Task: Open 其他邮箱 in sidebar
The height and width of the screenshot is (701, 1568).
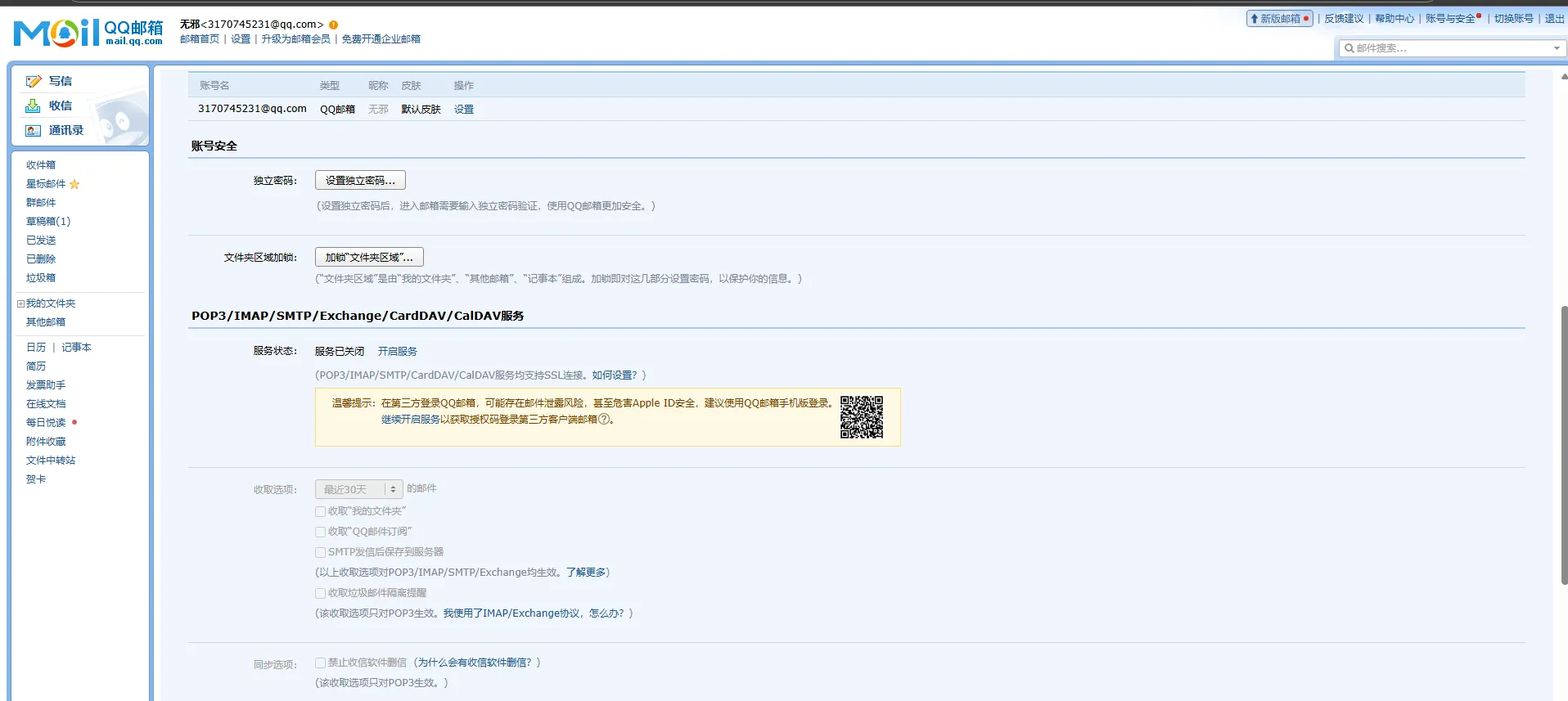Action: click(x=46, y=322)
